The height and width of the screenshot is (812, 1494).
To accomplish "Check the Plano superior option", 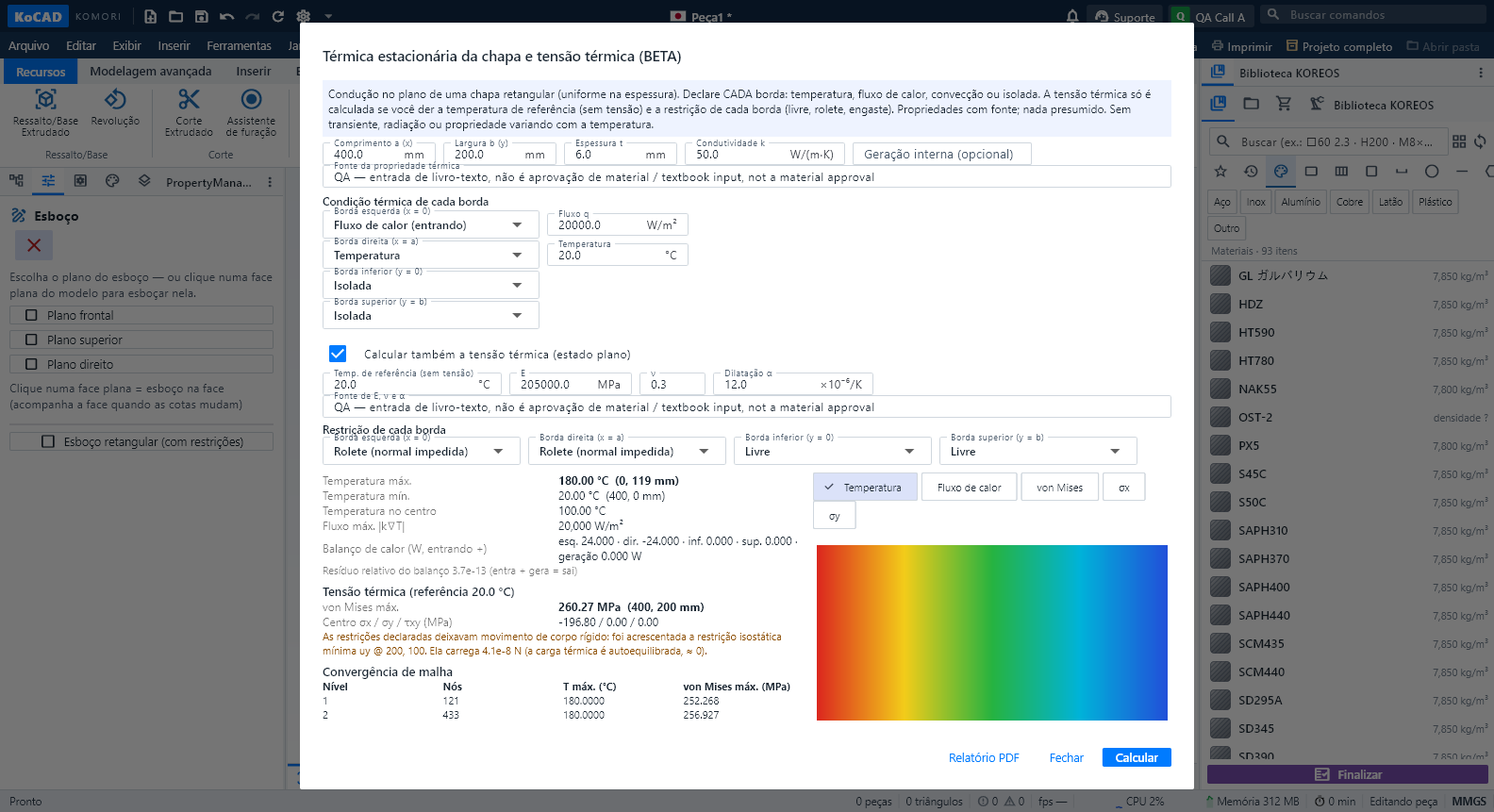I will pos(31,340).
